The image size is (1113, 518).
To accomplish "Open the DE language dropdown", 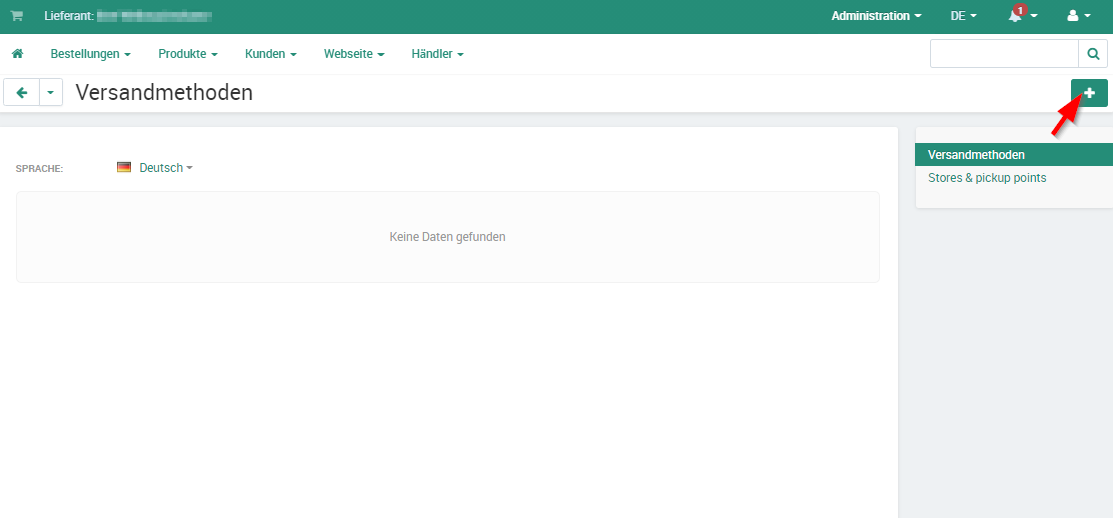I will coord(963,16).
